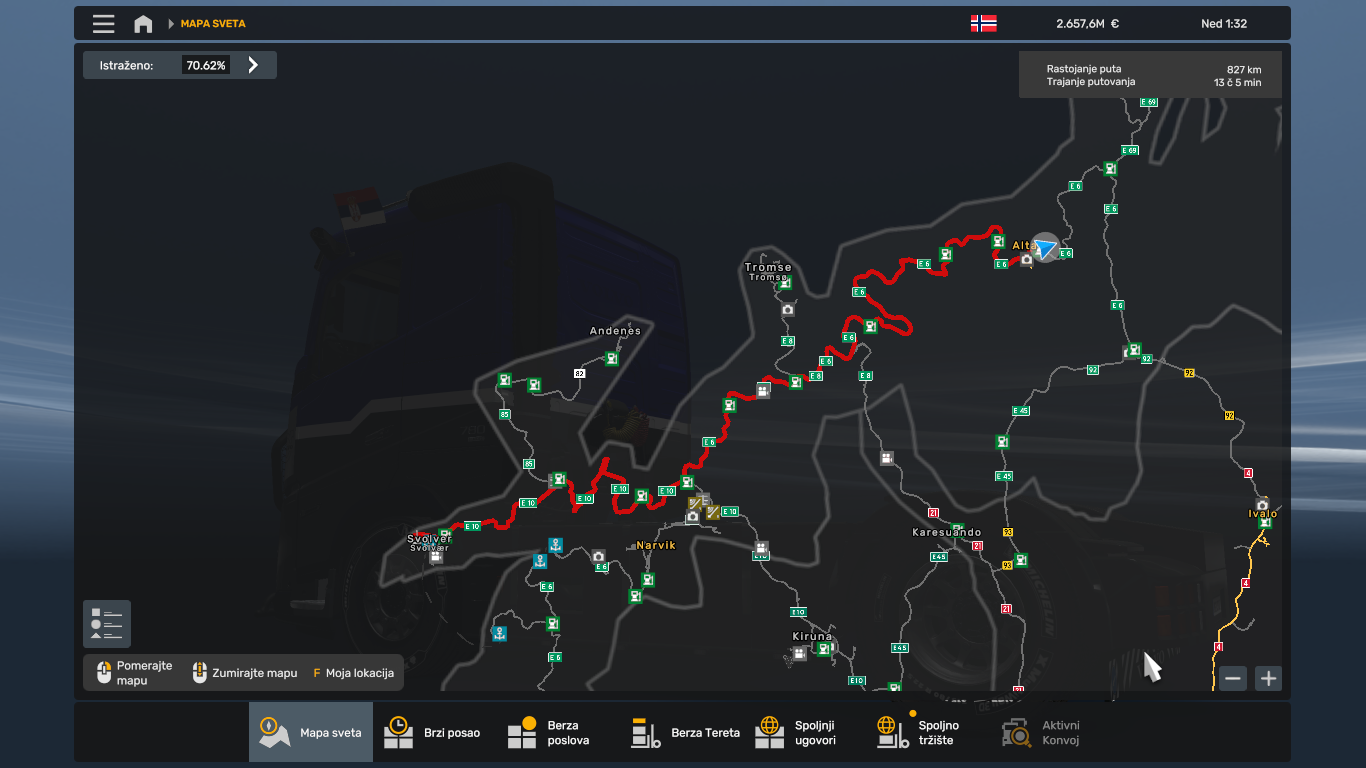Click the MAPA SVETA breadcrumb title
Viewport: 1366px width, 768px height.
(x=212, y=24)
